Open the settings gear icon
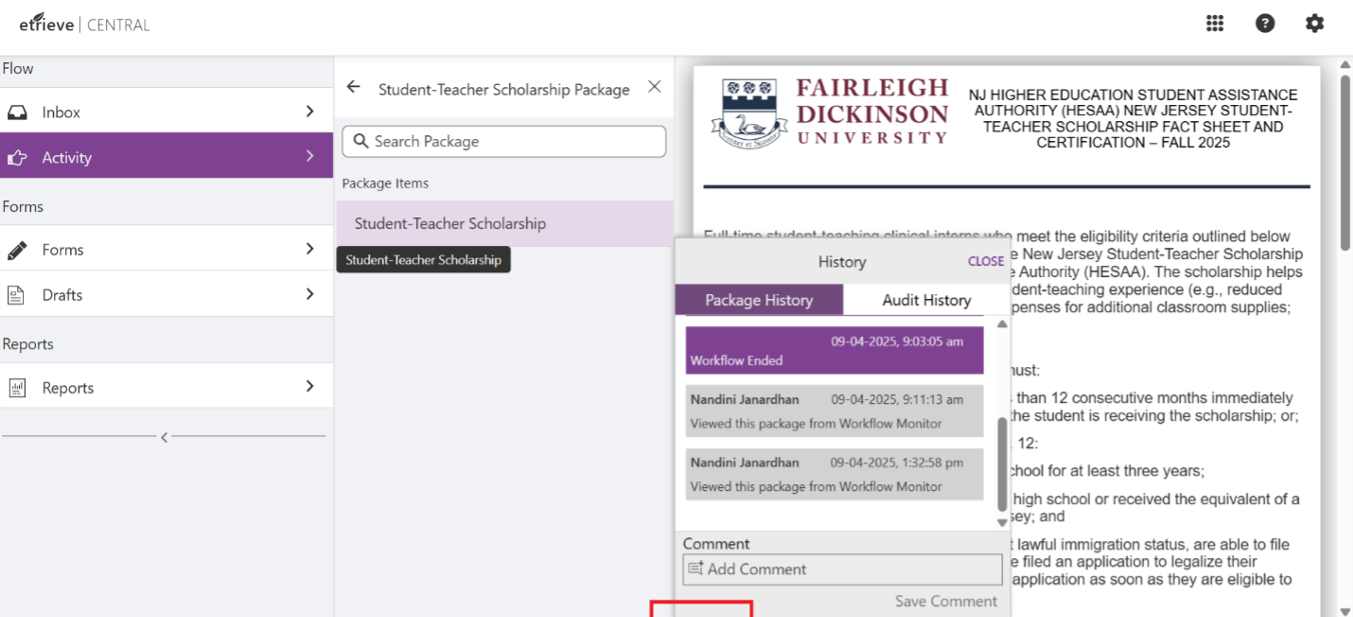 click(1315, 24)
